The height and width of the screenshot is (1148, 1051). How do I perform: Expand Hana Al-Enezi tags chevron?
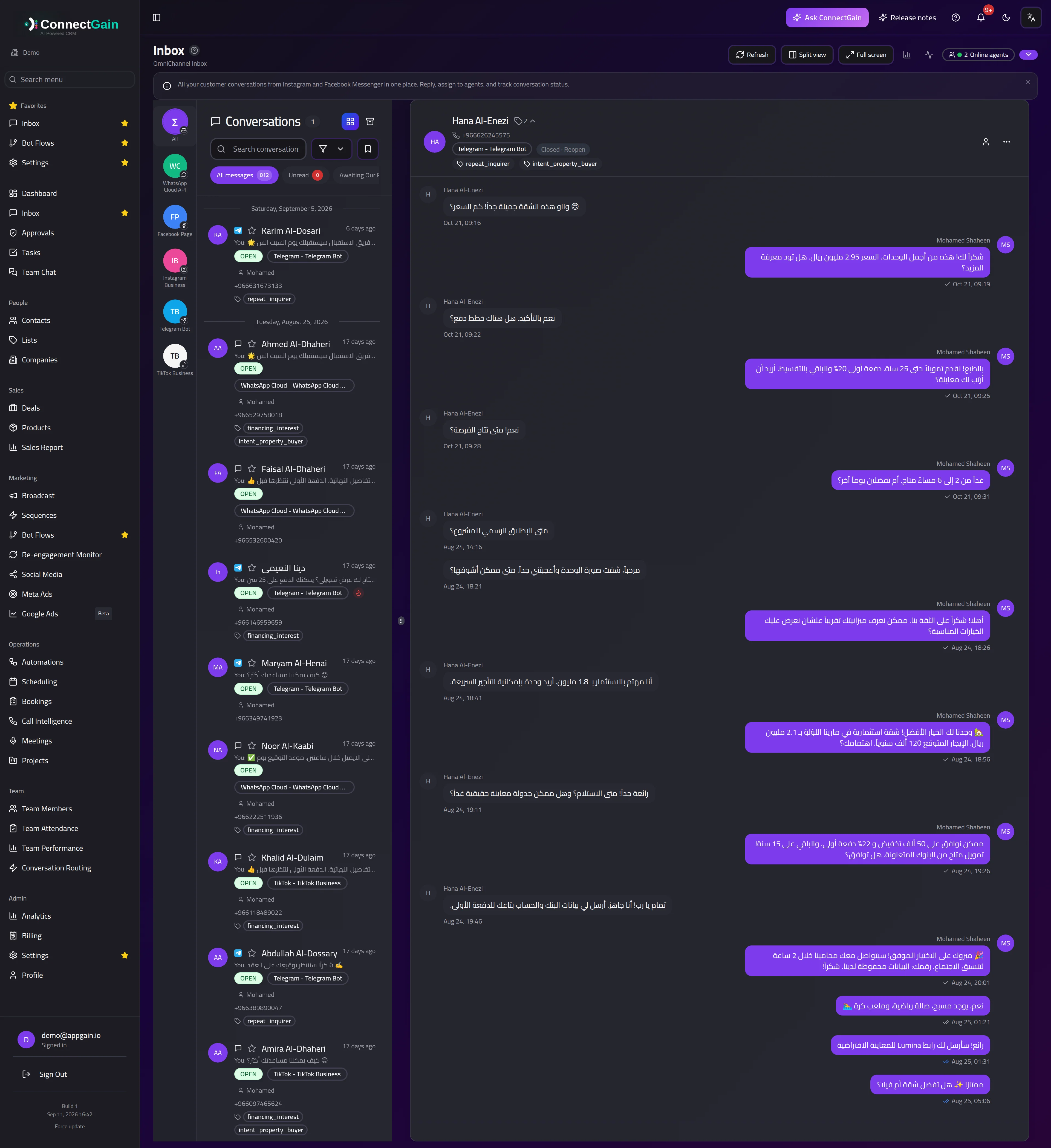[532, 121]
